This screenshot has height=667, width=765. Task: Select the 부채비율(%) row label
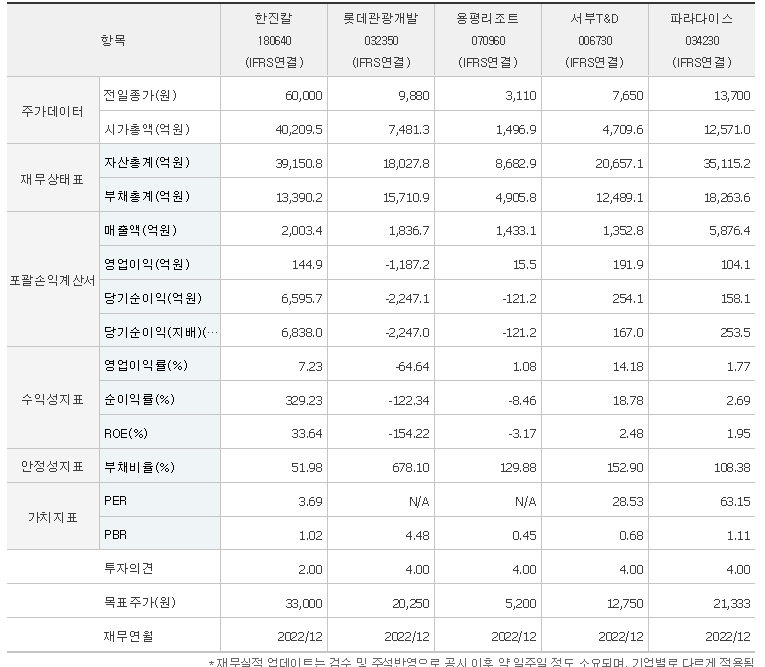[139, 467]
